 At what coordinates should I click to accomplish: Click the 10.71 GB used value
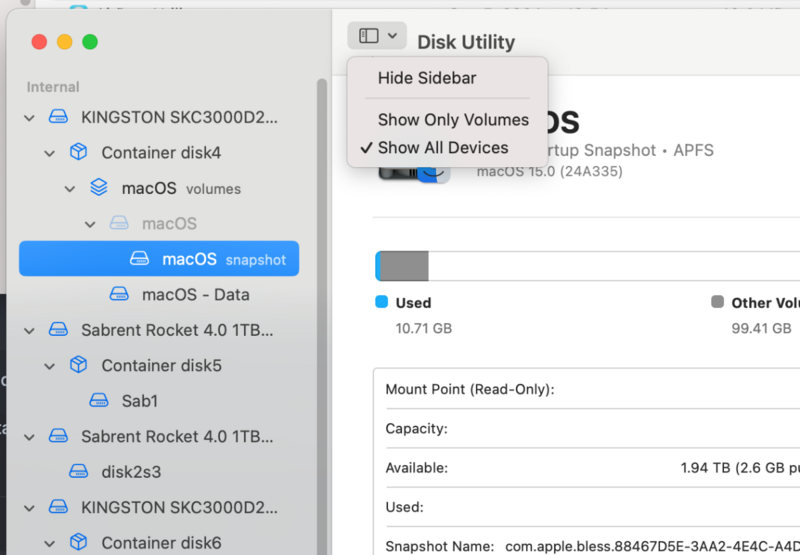coord(423,328)
